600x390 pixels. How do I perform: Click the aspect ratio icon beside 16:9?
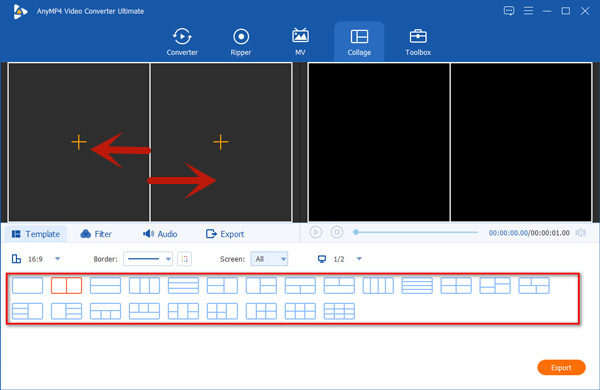click(16, 259)
